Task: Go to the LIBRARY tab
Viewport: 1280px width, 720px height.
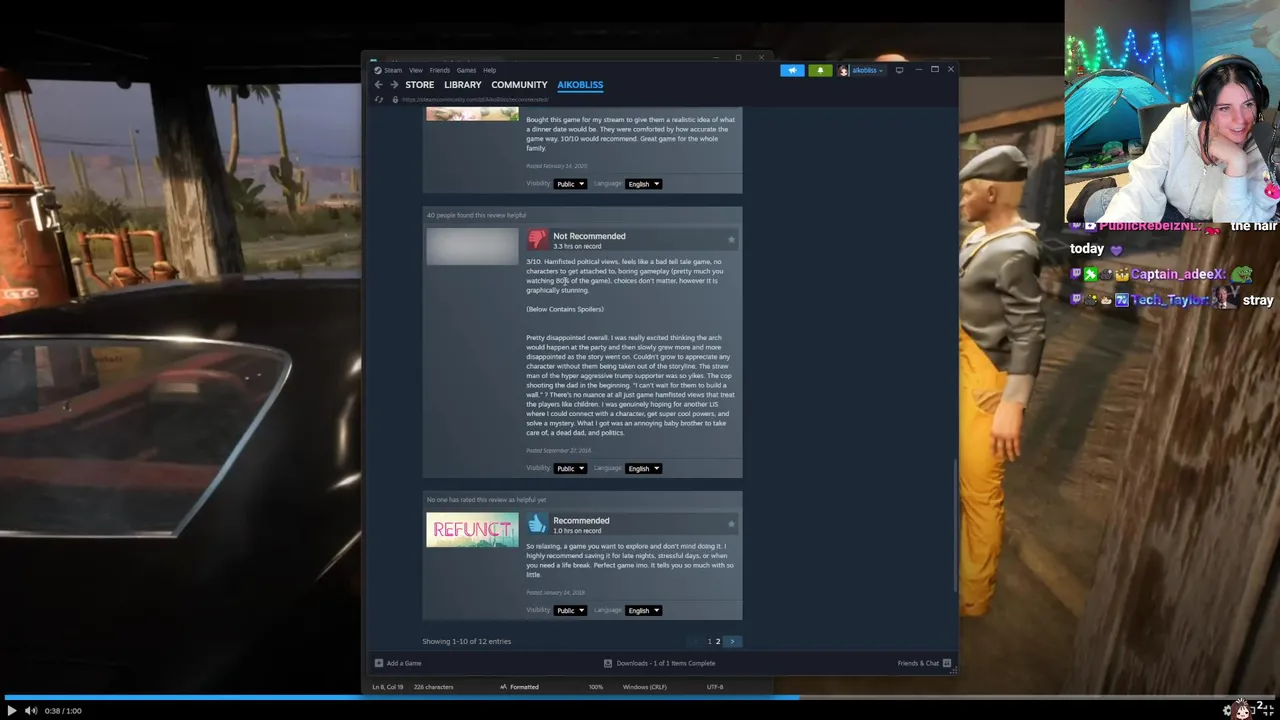Action: point(462,85)
